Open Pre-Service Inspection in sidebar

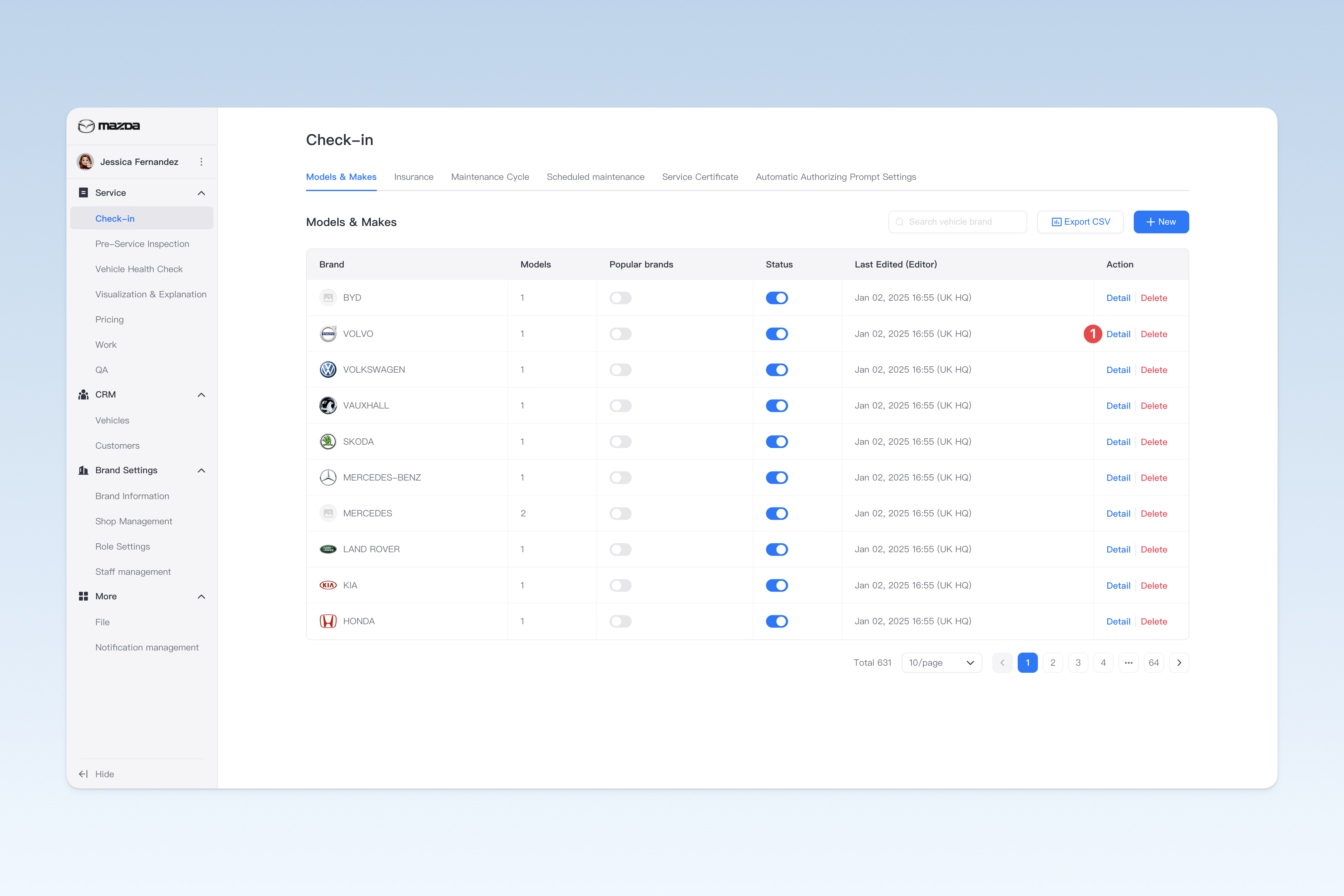pos(142,244)
